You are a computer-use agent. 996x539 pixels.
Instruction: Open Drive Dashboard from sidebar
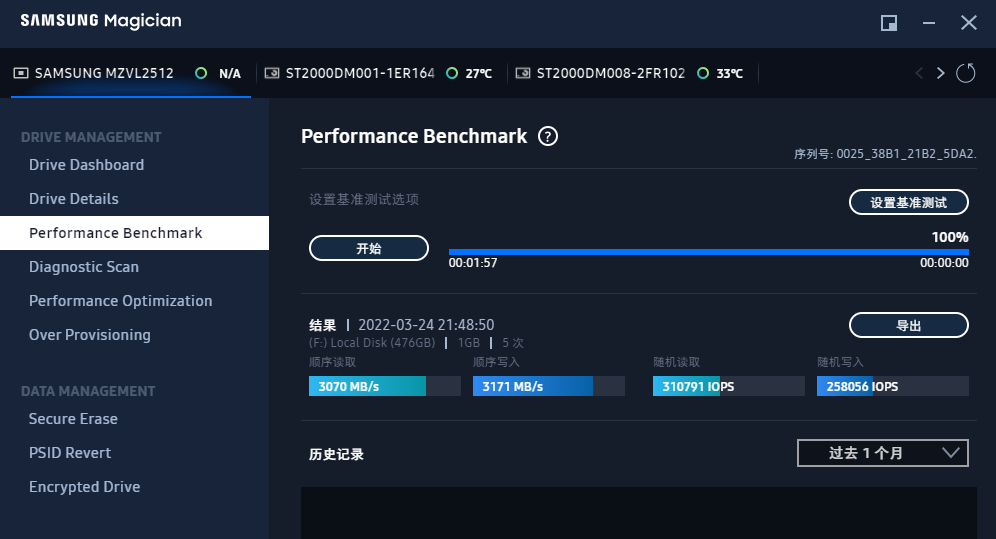point(86,165)
